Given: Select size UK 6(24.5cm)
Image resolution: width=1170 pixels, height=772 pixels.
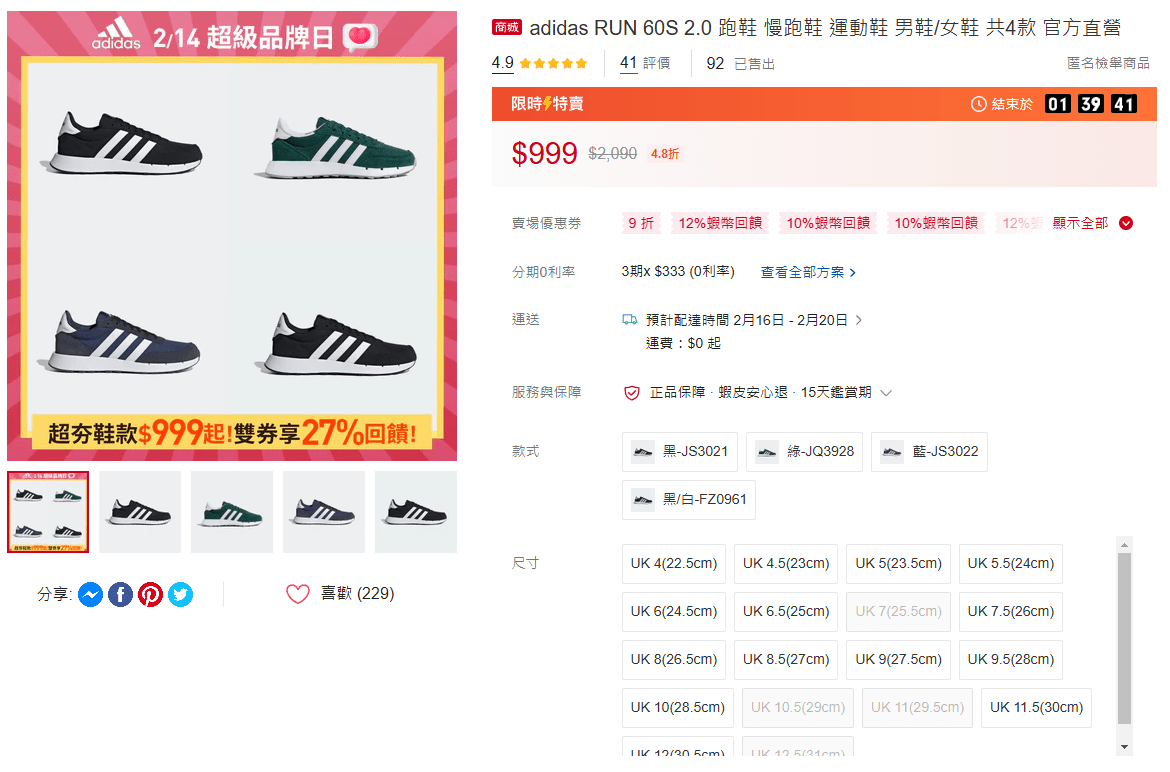Looking at the screenshot, I should (673, 611).
